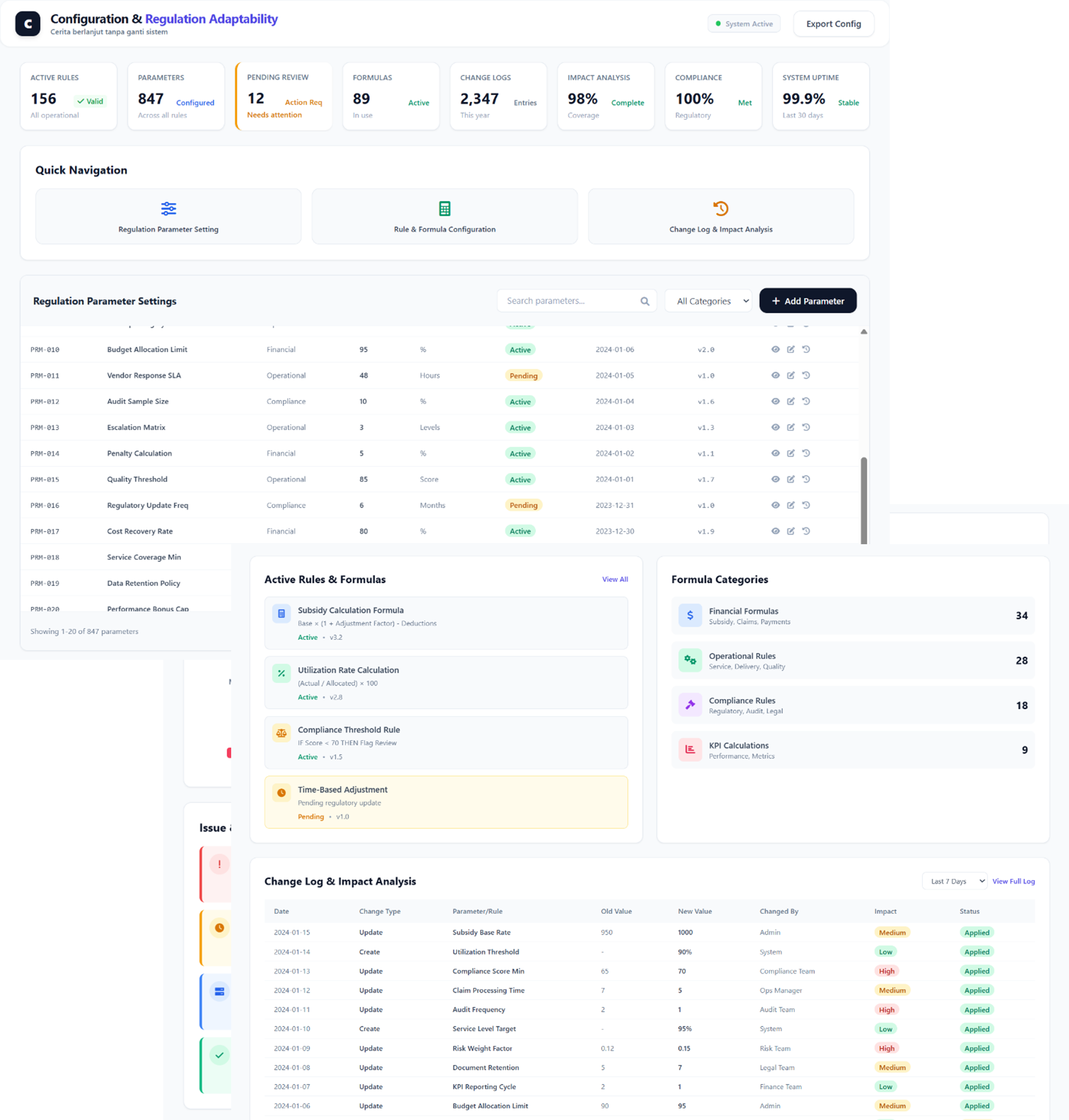Click the Financial Formulas dollar icon
The width and height of the screenshot is (1069, 1120).
690,615
